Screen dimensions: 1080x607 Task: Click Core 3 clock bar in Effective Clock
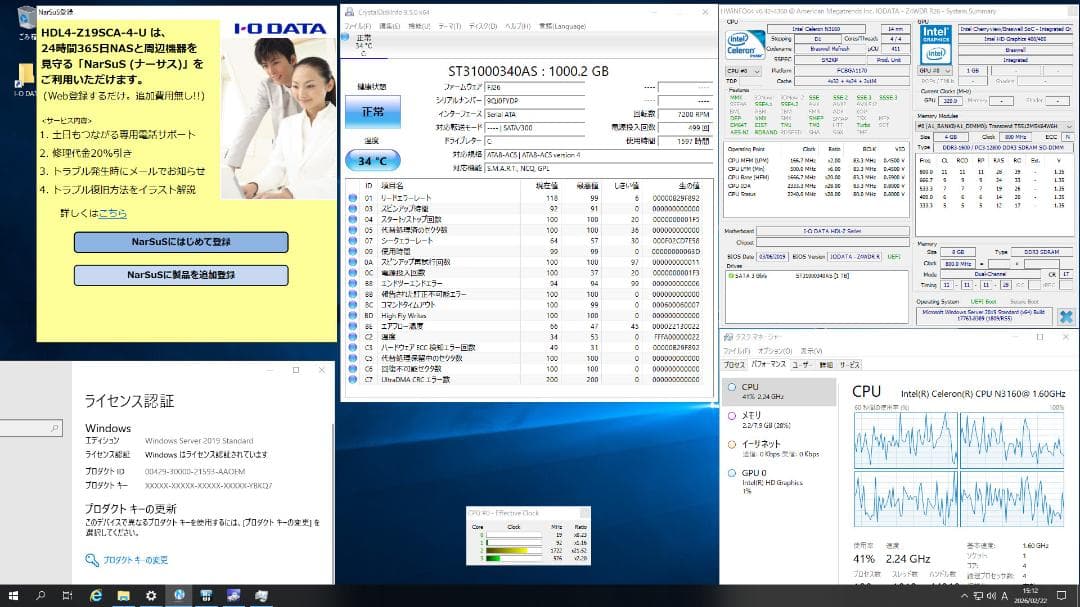513,558
